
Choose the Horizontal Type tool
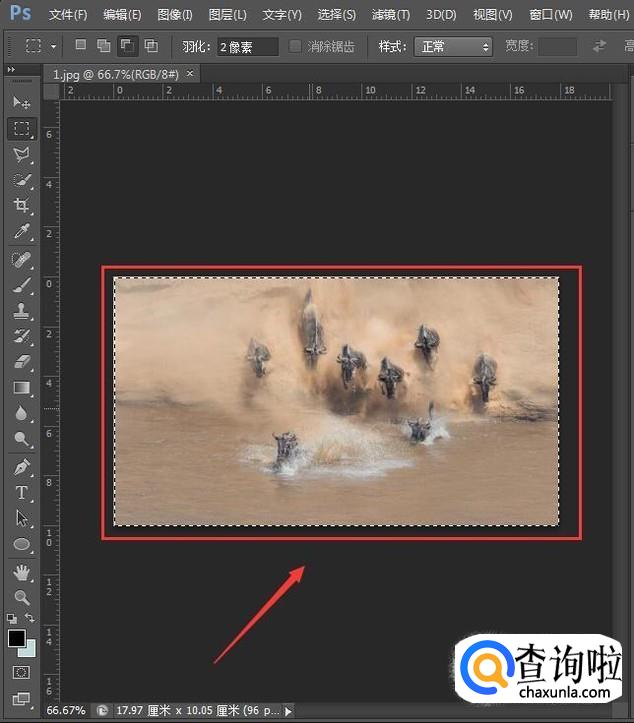pyautogui.click(x=21, y=493)
